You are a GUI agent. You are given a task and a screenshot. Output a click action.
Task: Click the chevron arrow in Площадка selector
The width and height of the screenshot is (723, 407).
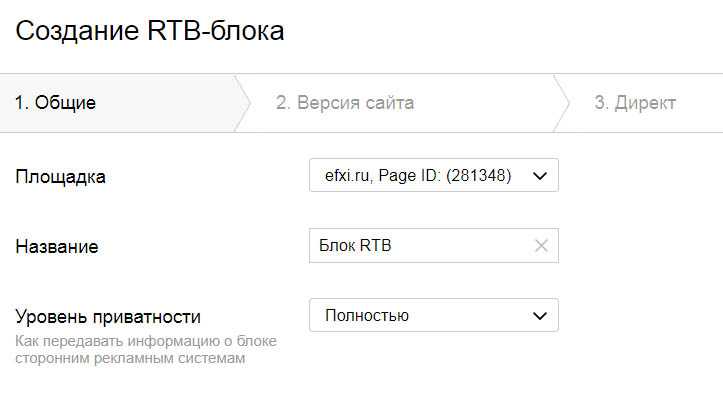tap(540, 176)
